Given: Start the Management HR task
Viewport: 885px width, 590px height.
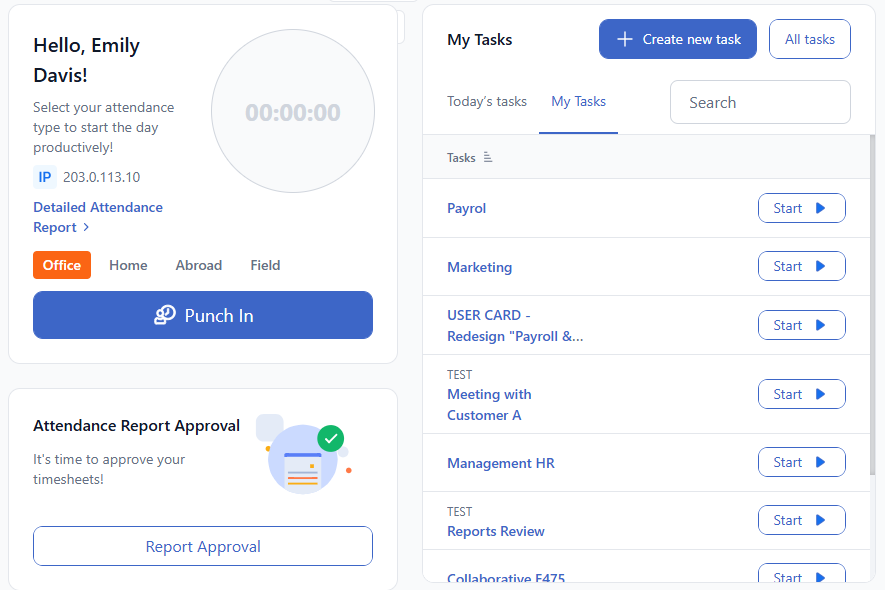Looking at the screenshot, I should click(801, 462).
